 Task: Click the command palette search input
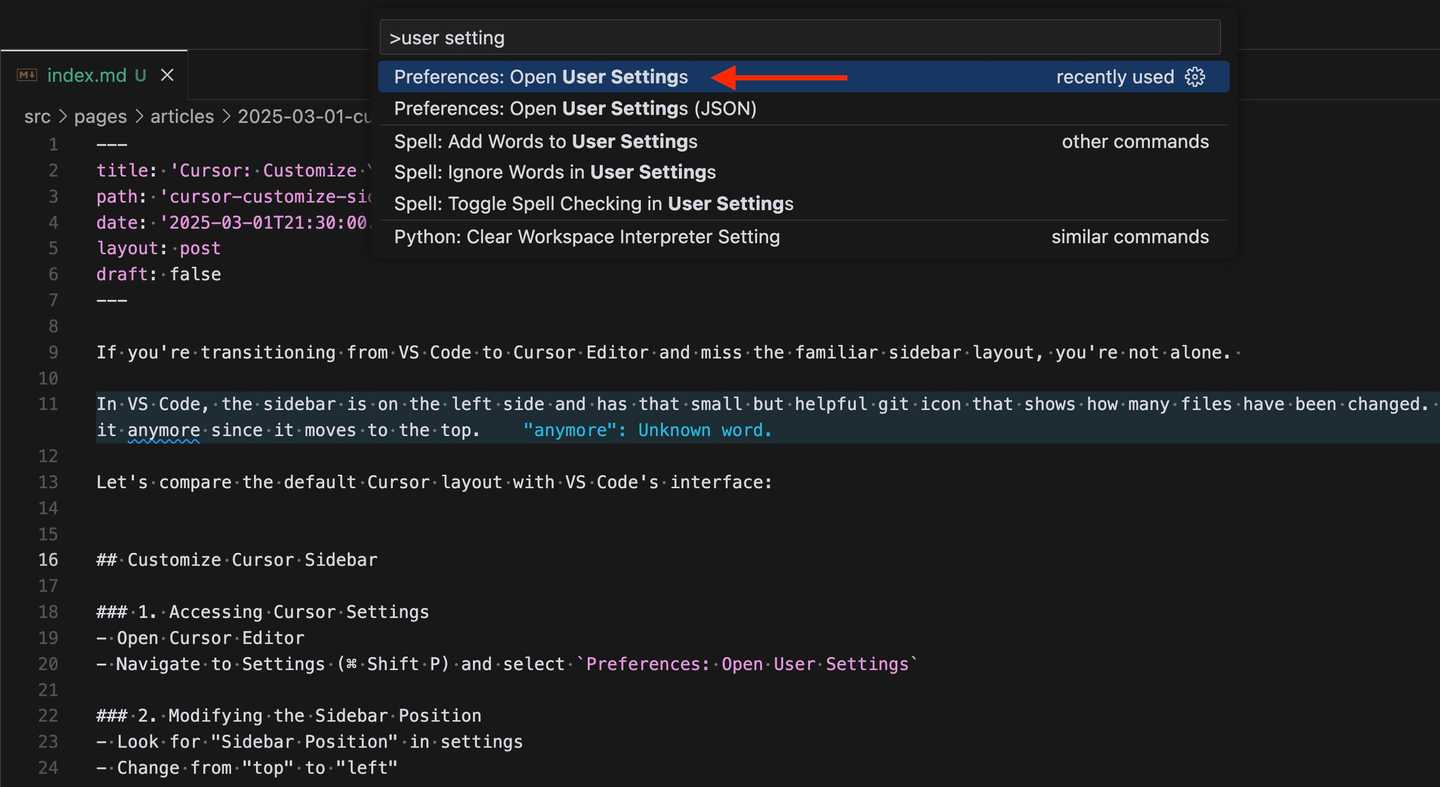[x=800, y=37]
